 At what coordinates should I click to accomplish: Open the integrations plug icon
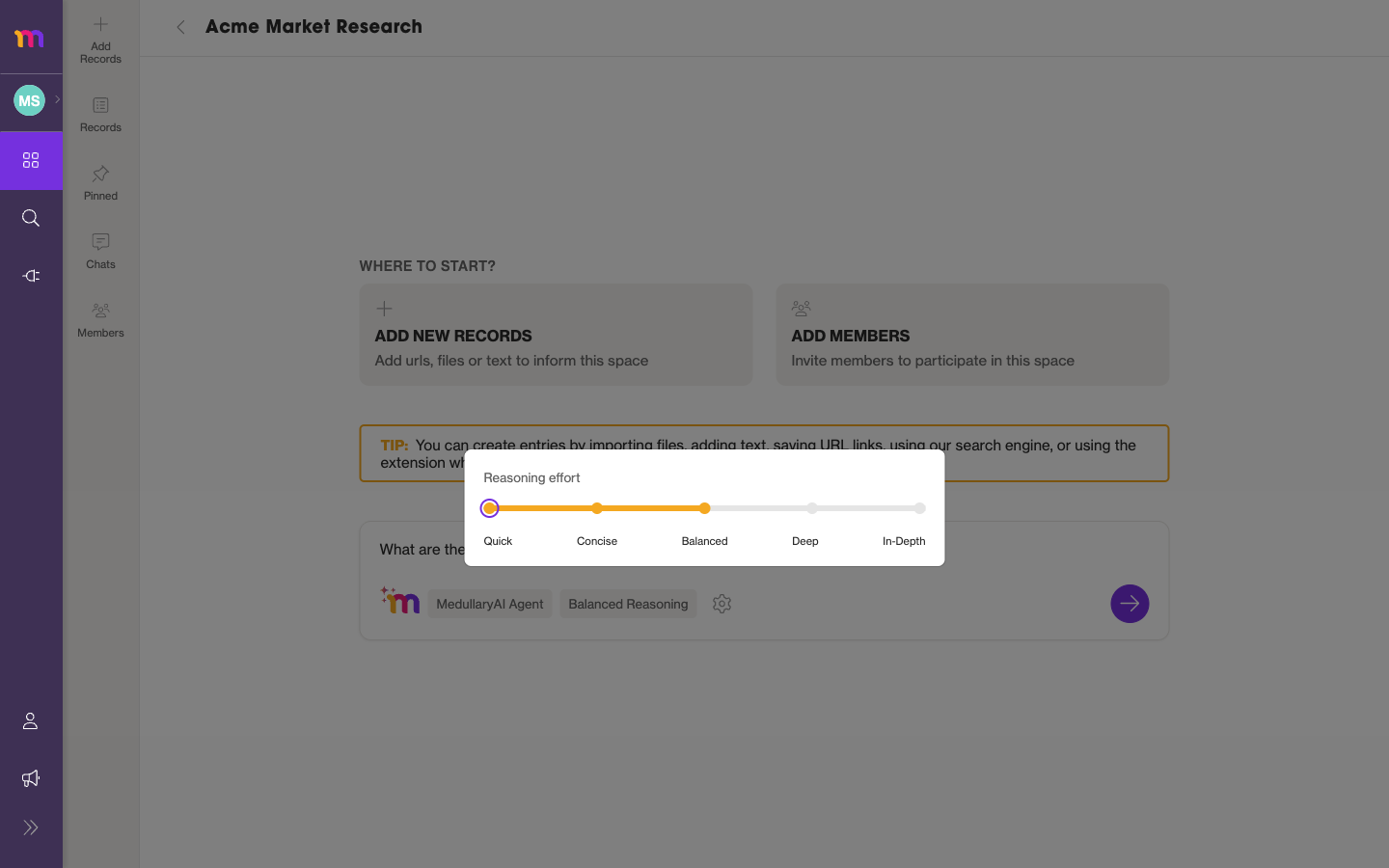(31, 276)
